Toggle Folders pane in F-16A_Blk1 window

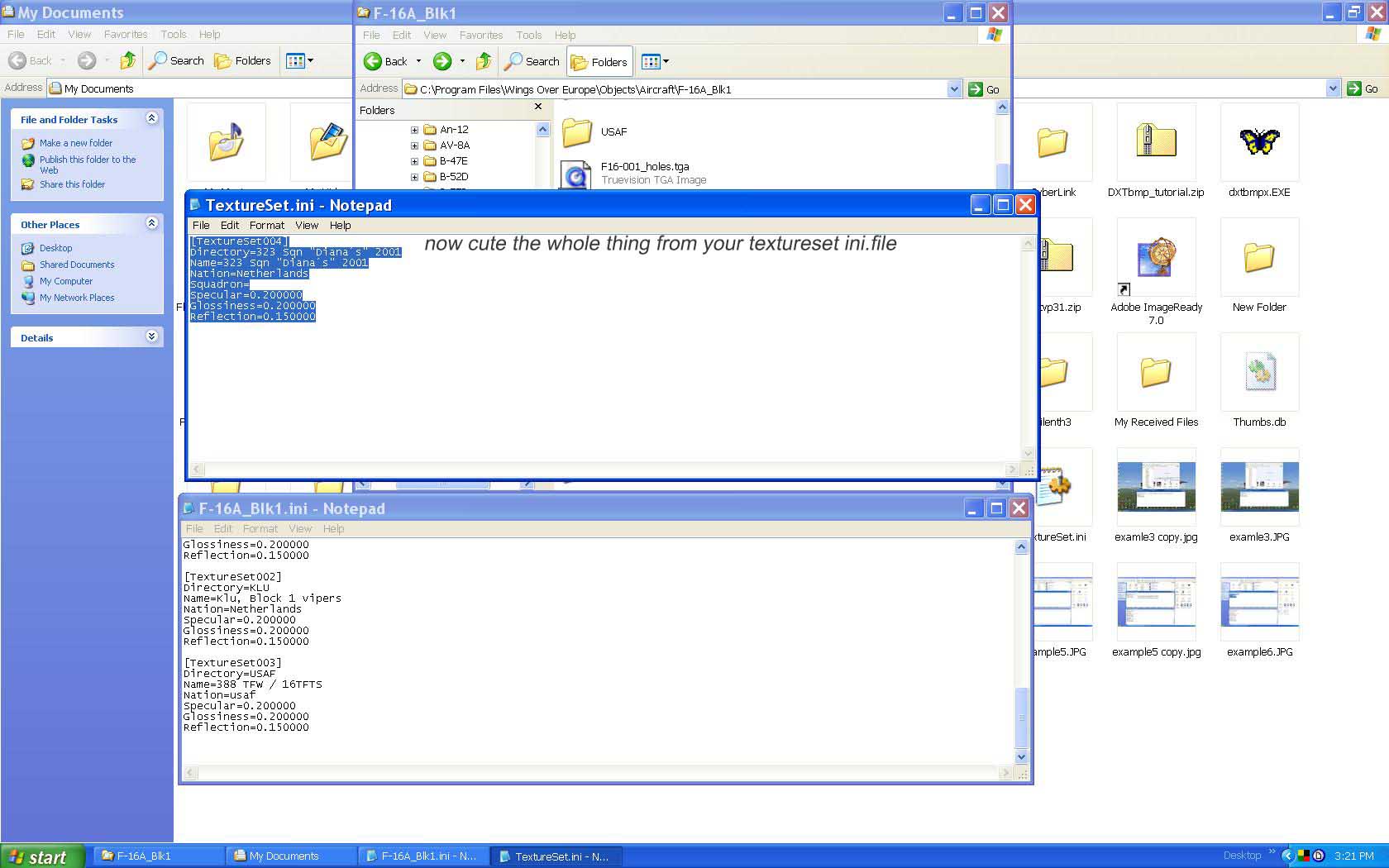(x=599, y=61)
